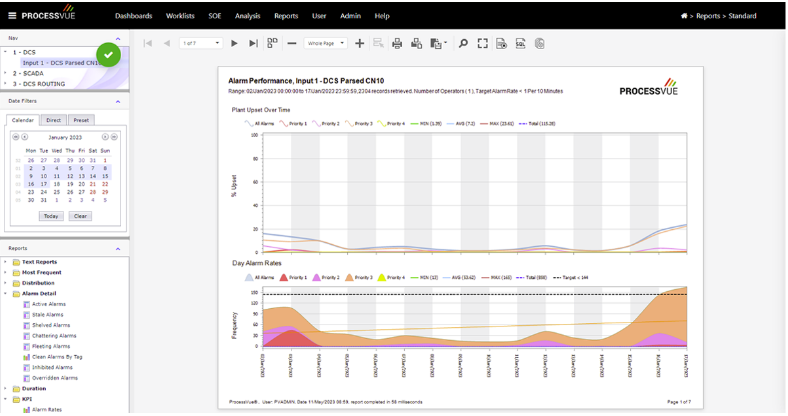Expand the 2 - SCADA tree node
The width and height of the screenshot is (788, 416).
coord(6,73)
